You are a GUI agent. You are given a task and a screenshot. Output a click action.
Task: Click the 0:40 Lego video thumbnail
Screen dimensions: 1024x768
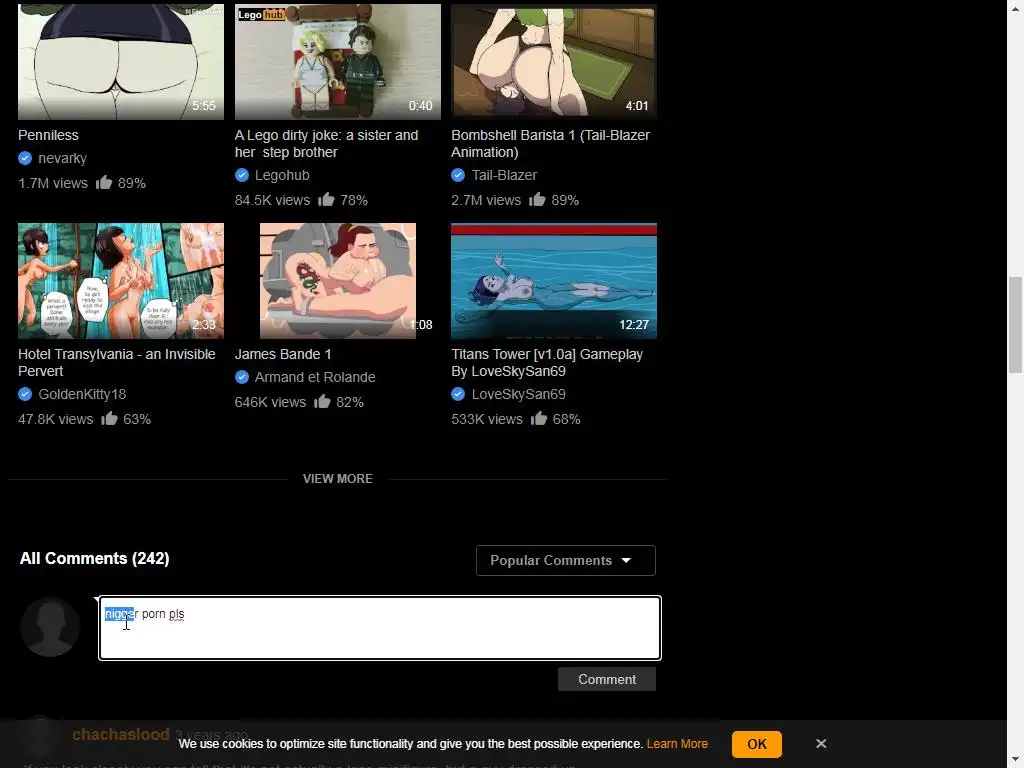tap(338, 62)
